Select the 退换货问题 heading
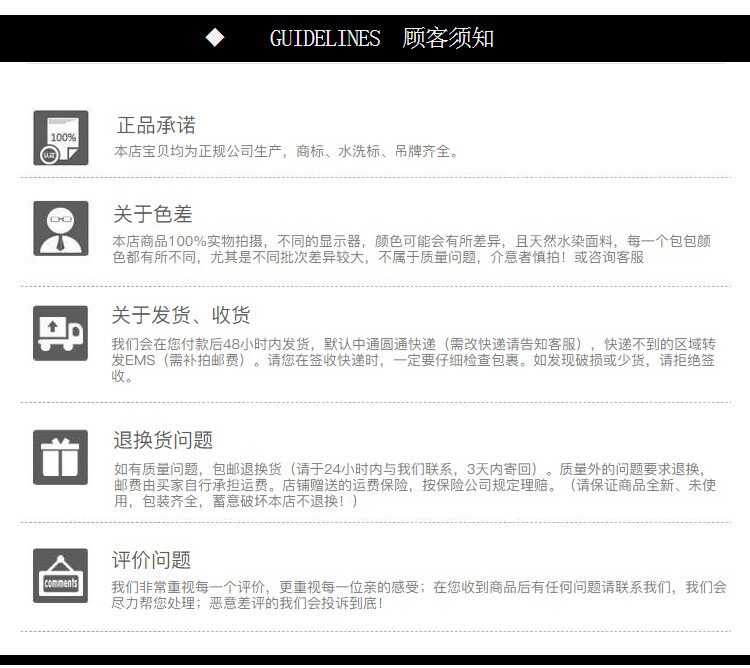750x668 pixels. pyautogui.click(x=163, y=440)
